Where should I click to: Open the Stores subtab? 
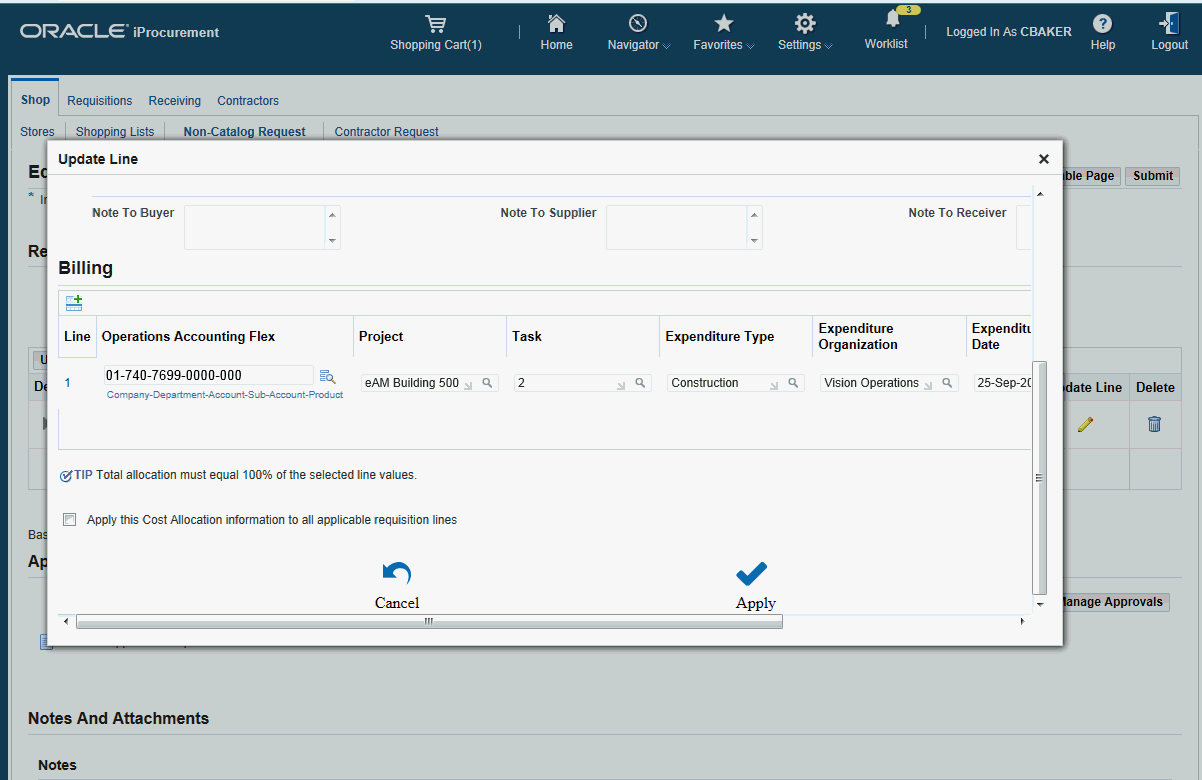[37, 132]
